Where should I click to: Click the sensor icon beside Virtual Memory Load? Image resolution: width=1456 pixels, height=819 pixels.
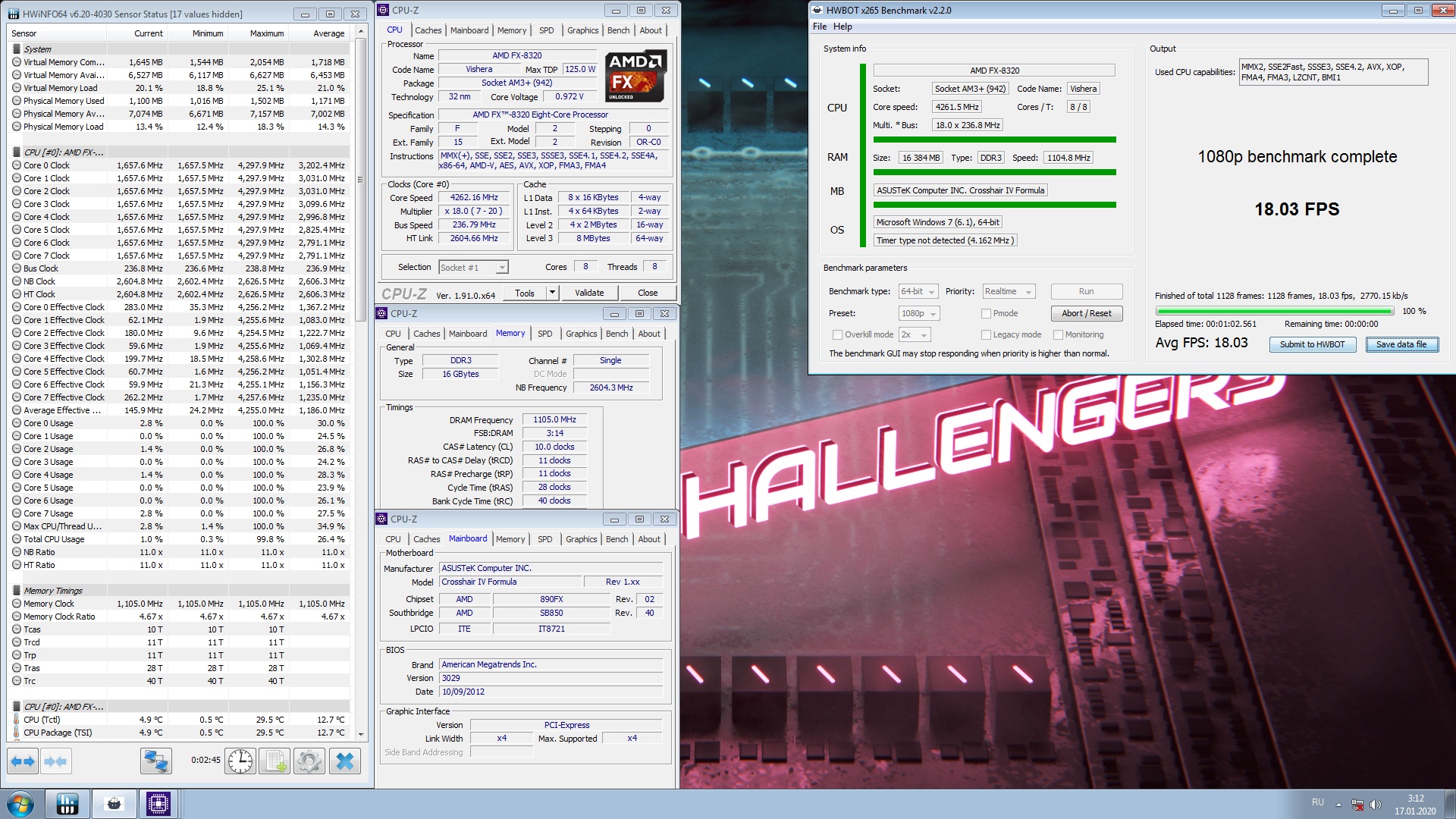click(17, 88)
